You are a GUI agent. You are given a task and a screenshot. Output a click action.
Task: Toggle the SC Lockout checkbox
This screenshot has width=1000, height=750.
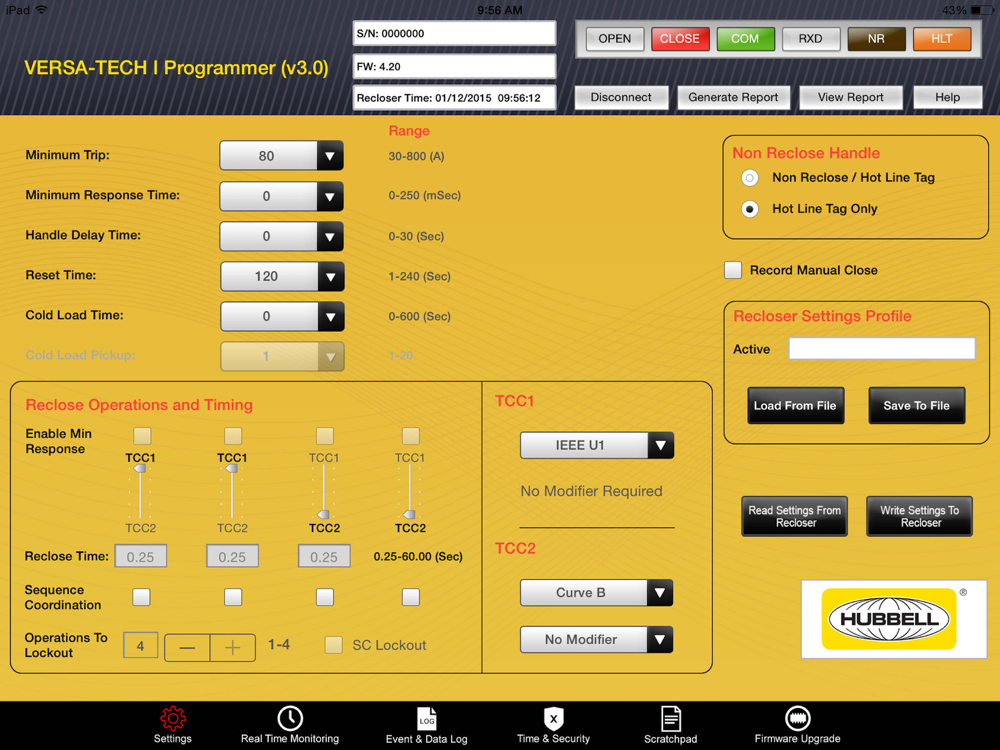click(x=333, y=645)
